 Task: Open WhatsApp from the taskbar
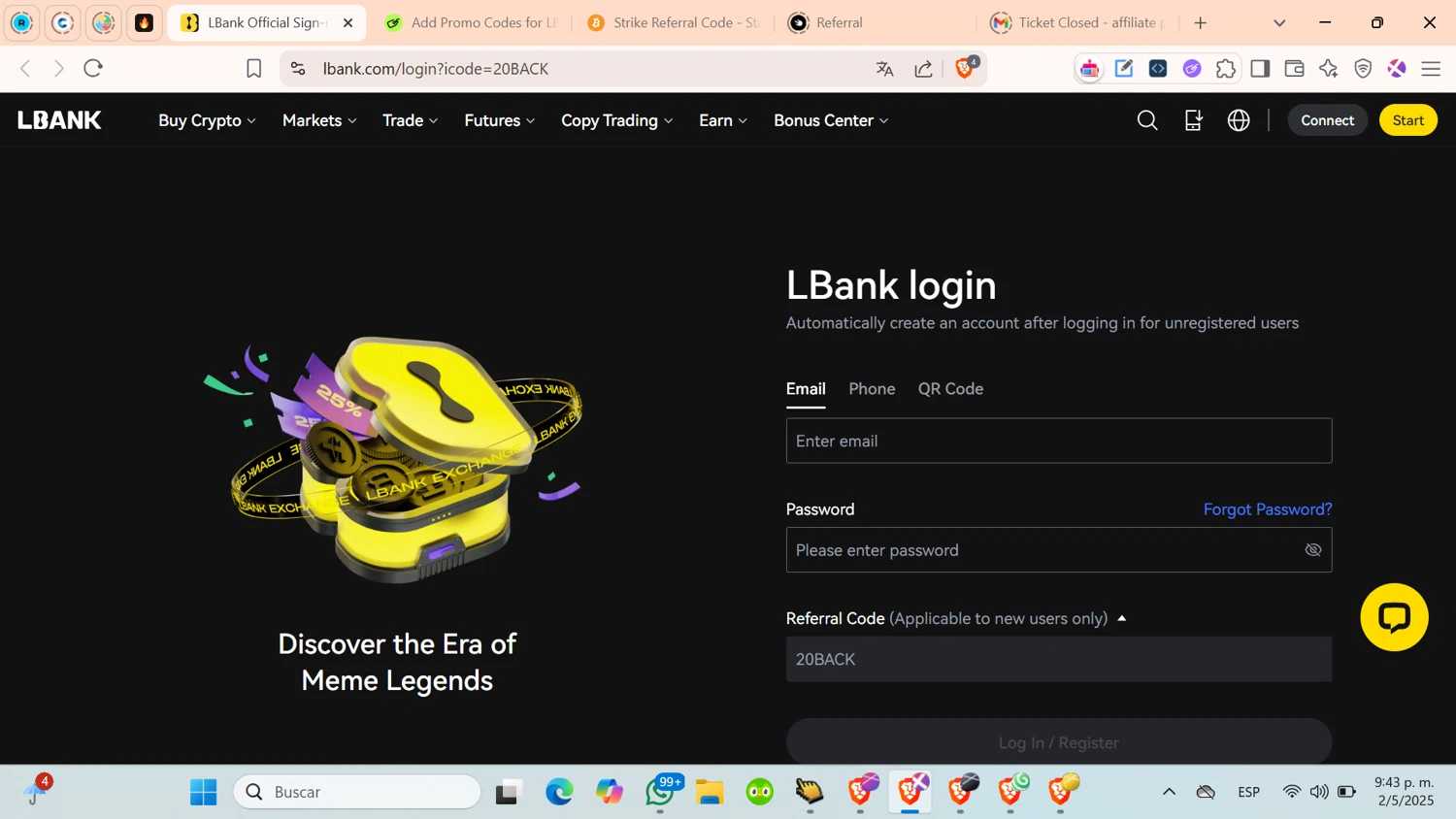[660, 792]
